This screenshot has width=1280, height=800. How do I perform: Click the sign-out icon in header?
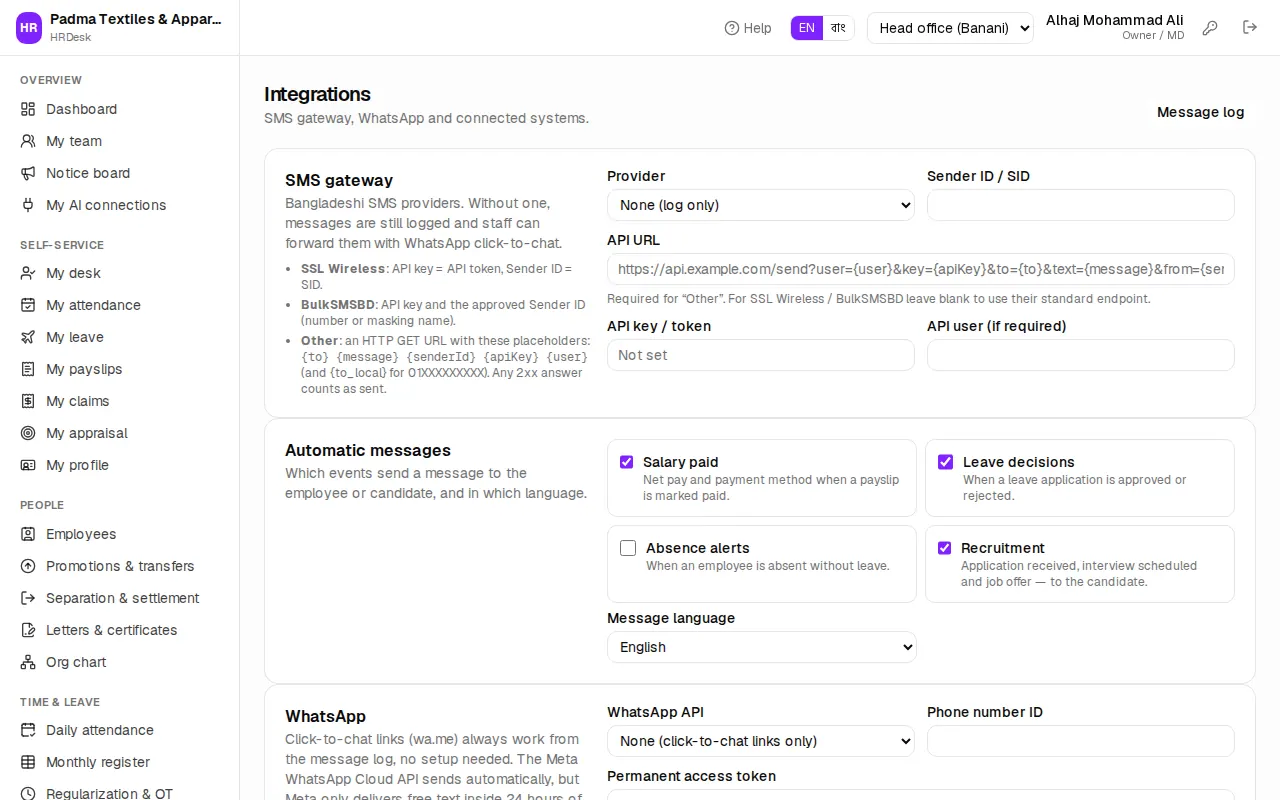pos(1250,28)
